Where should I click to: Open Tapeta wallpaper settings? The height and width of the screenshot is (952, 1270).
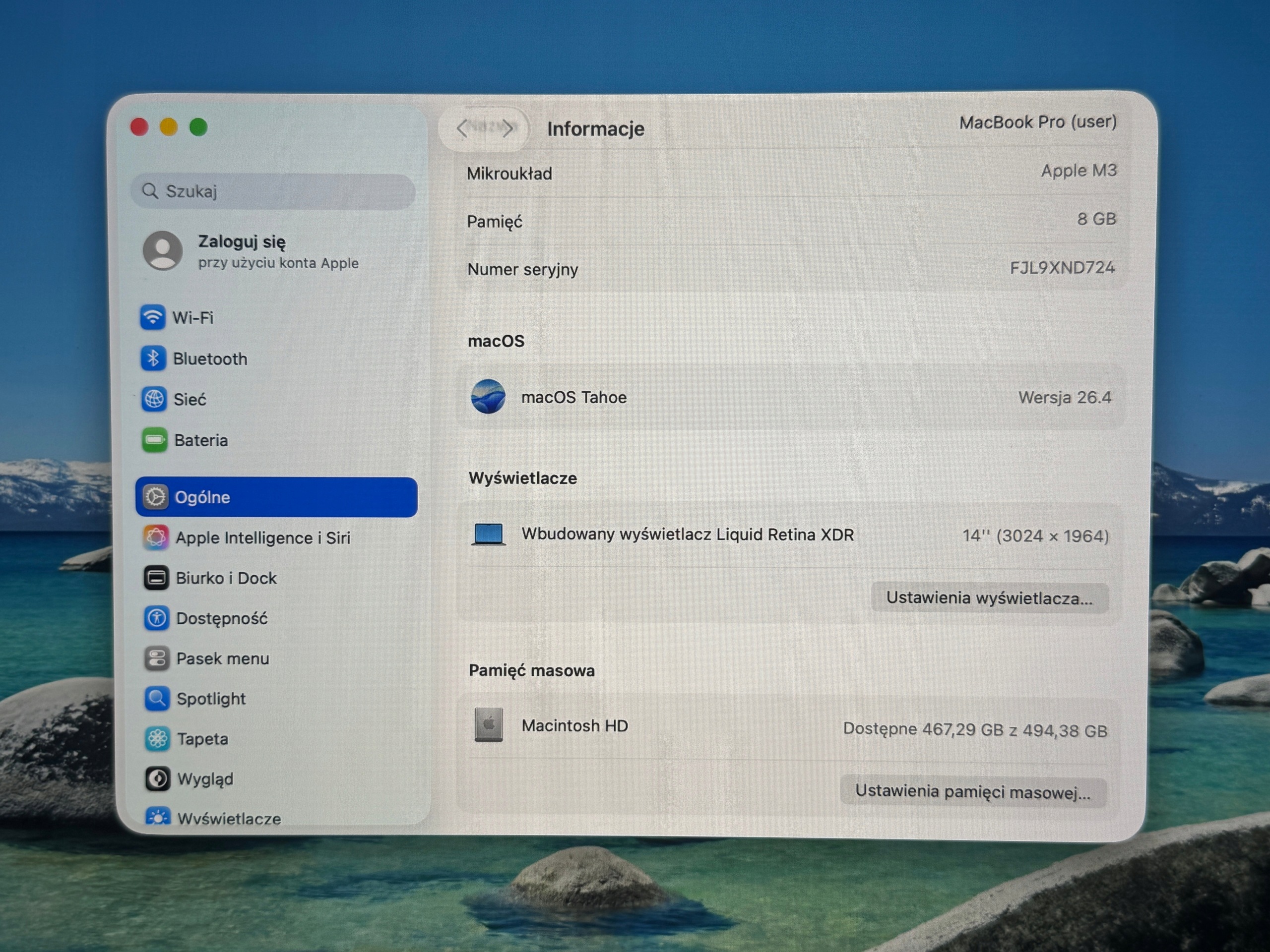coord(187,738)
